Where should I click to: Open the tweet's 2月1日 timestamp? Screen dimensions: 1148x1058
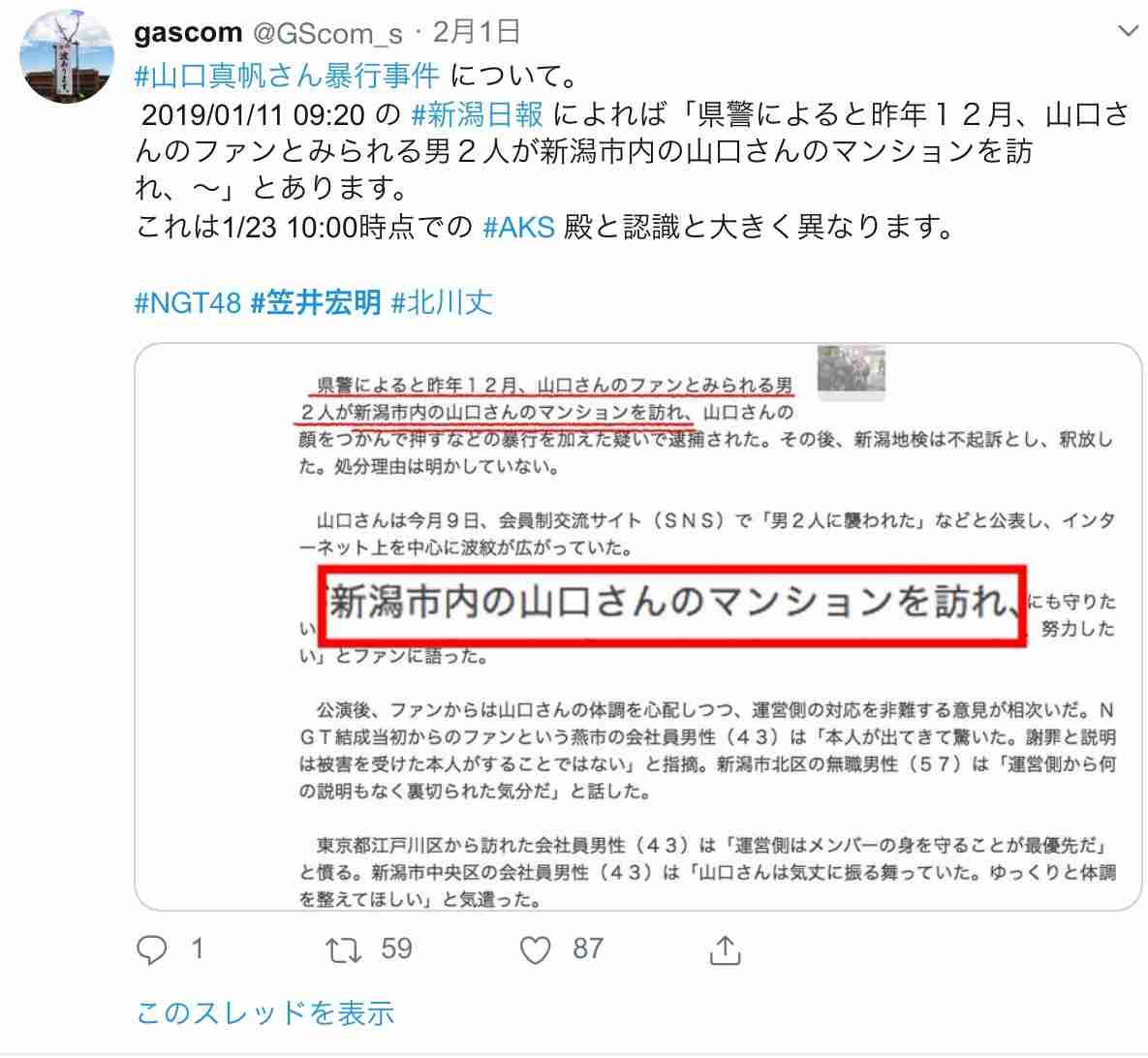tap(477, 32)
